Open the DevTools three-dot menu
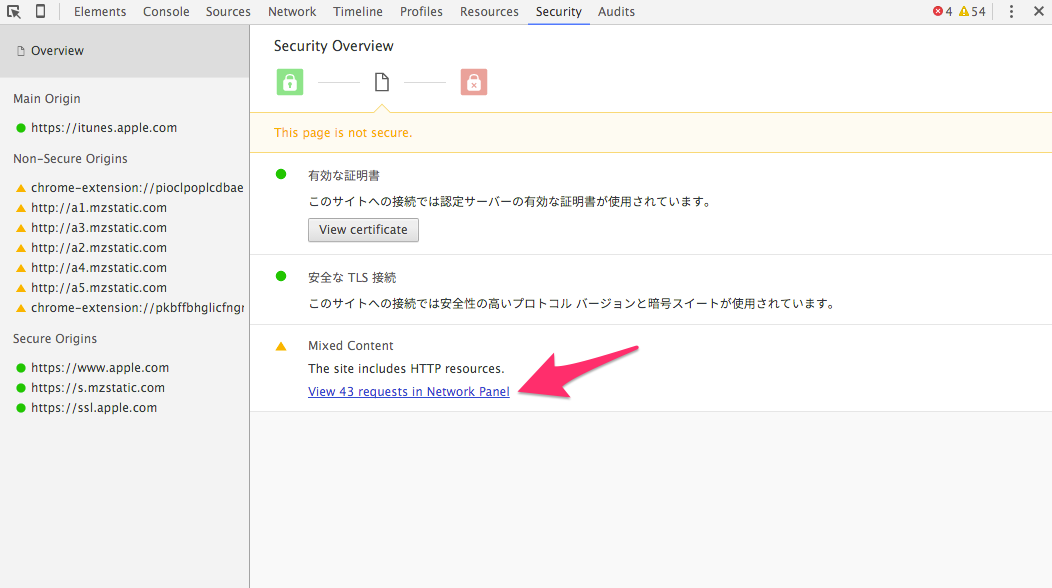Screen dimensions: 1052x588 [x=1011, y=11]
